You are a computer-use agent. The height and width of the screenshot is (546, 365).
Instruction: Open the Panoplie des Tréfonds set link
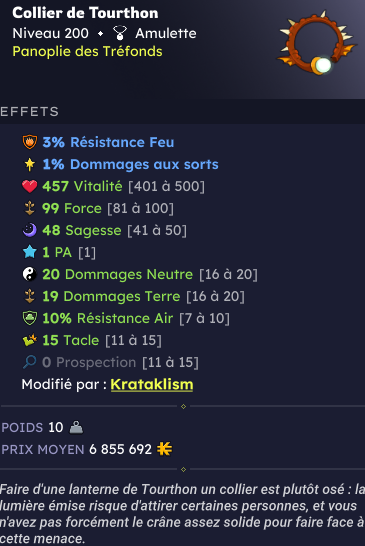[87, 51]
